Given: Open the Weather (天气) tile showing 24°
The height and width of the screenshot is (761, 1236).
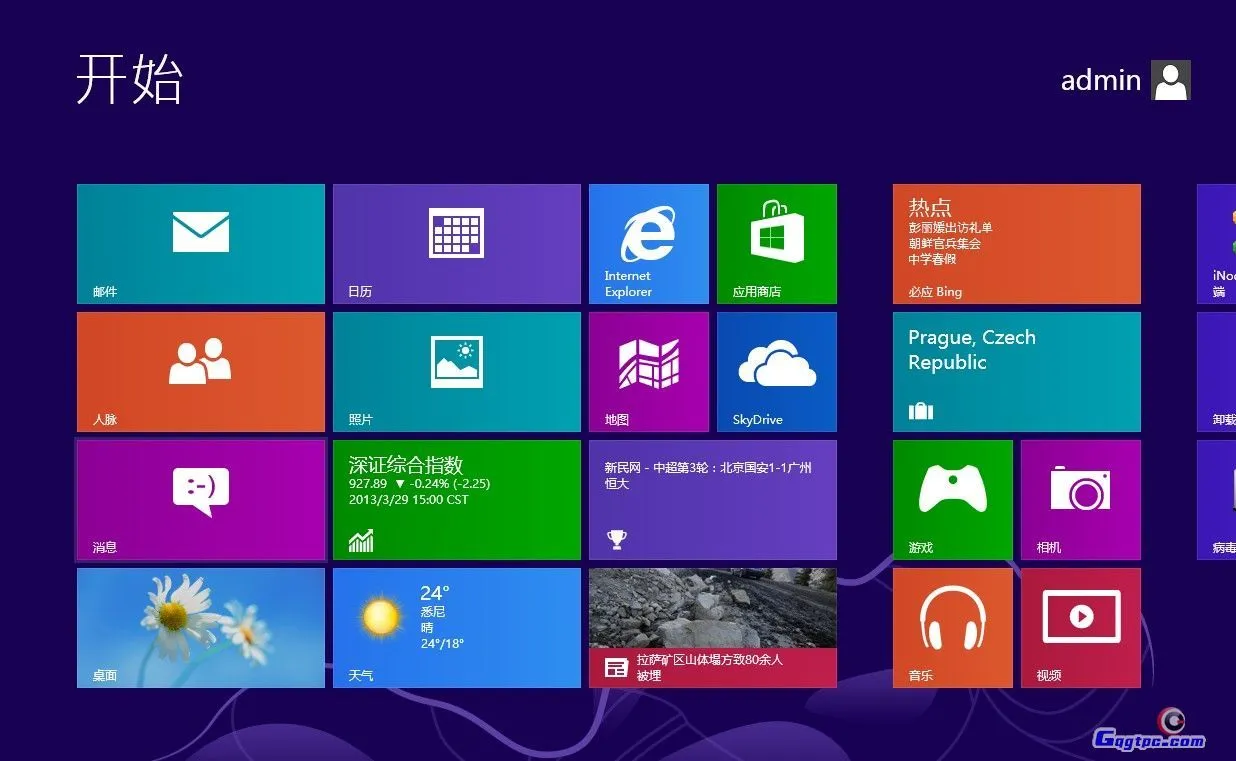Looking at the screenshot, I should pyautogui.click(x=456, y=627).
